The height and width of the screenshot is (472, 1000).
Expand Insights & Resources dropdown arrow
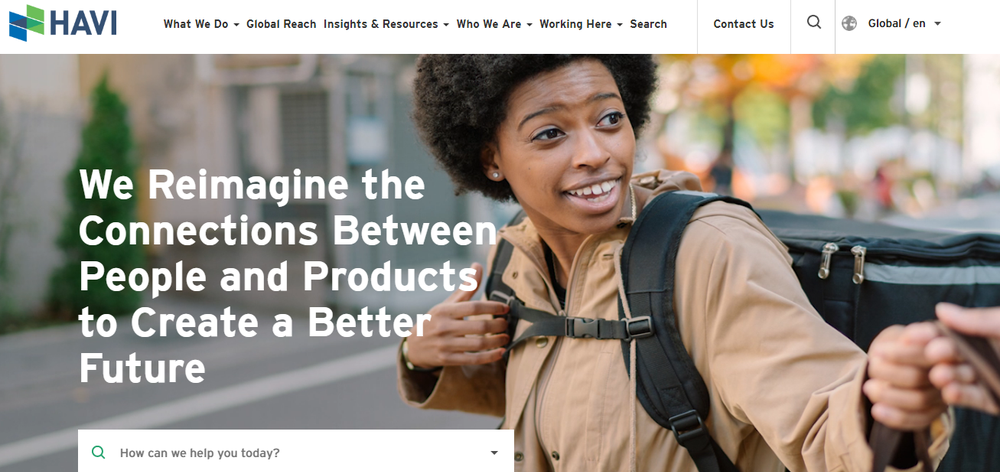pyautogui.click(x=446, y=25)
